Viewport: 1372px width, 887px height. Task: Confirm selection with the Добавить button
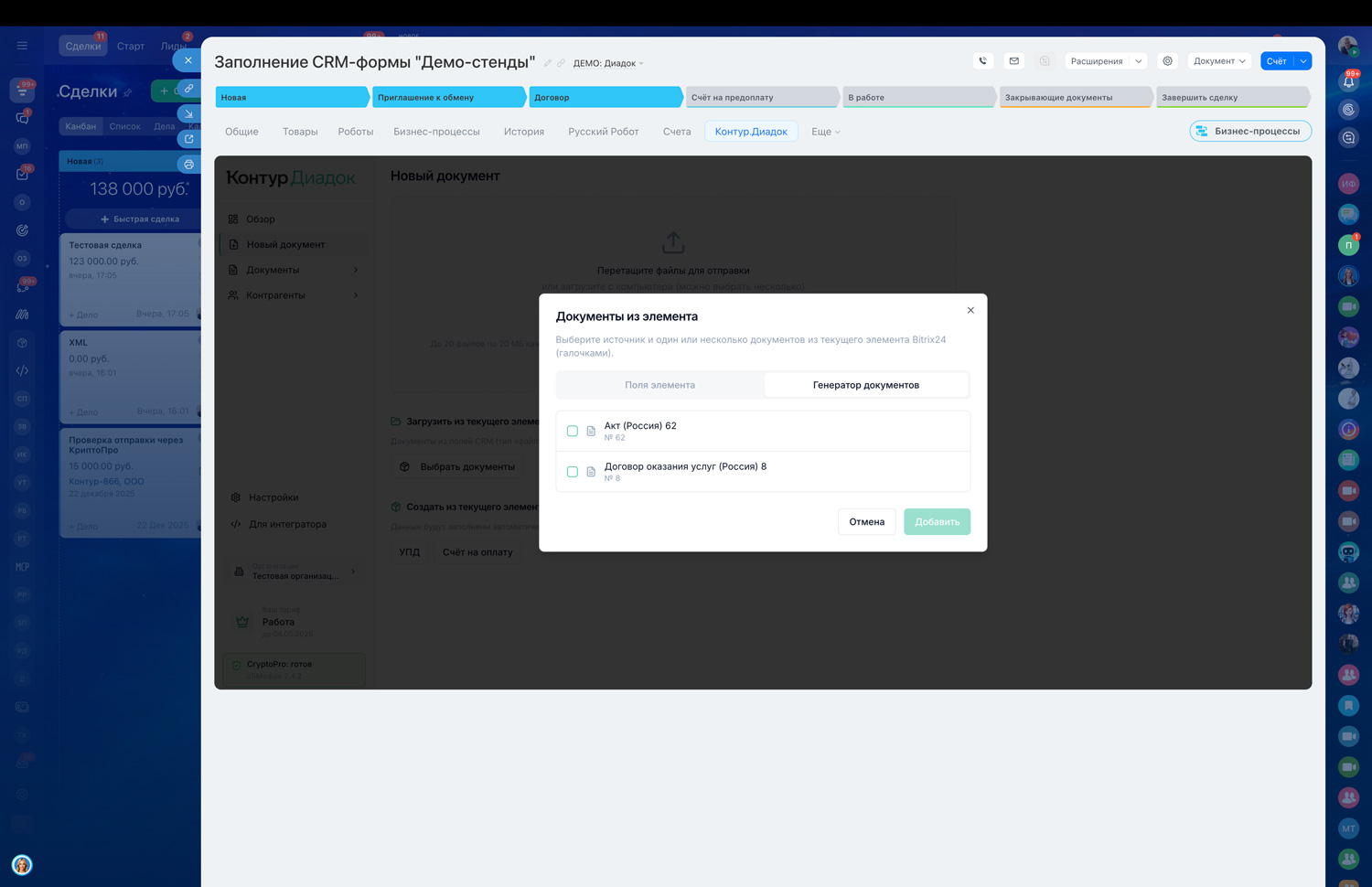[938, 522]
